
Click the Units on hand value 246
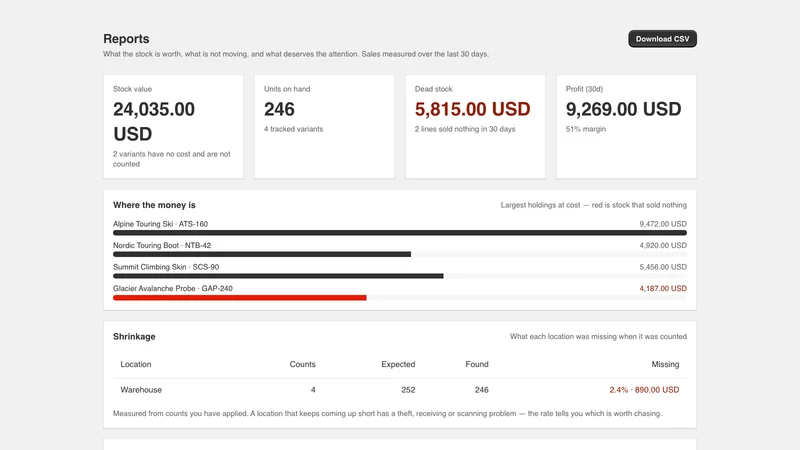[x=279, y=109]
